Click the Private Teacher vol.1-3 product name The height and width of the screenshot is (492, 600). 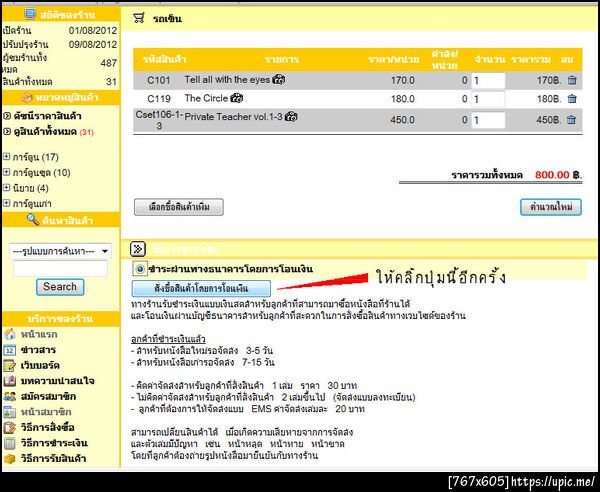tap(233, 117)
